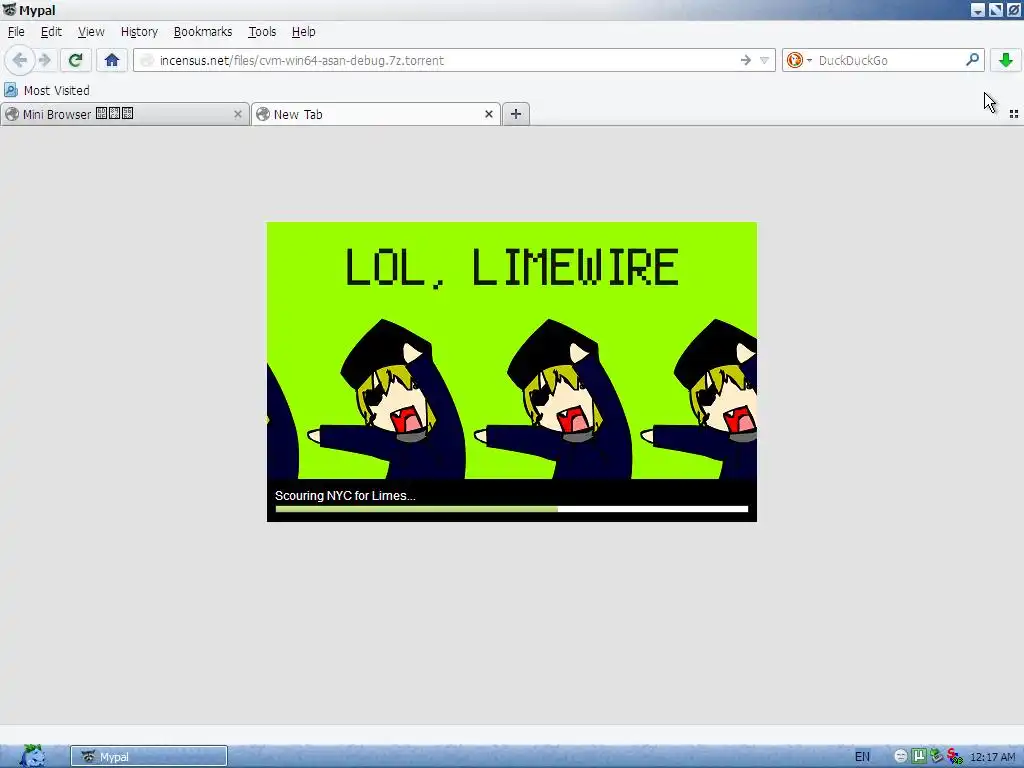
Task: Click the red S tray icon
Action: click(x=954, y=756)
